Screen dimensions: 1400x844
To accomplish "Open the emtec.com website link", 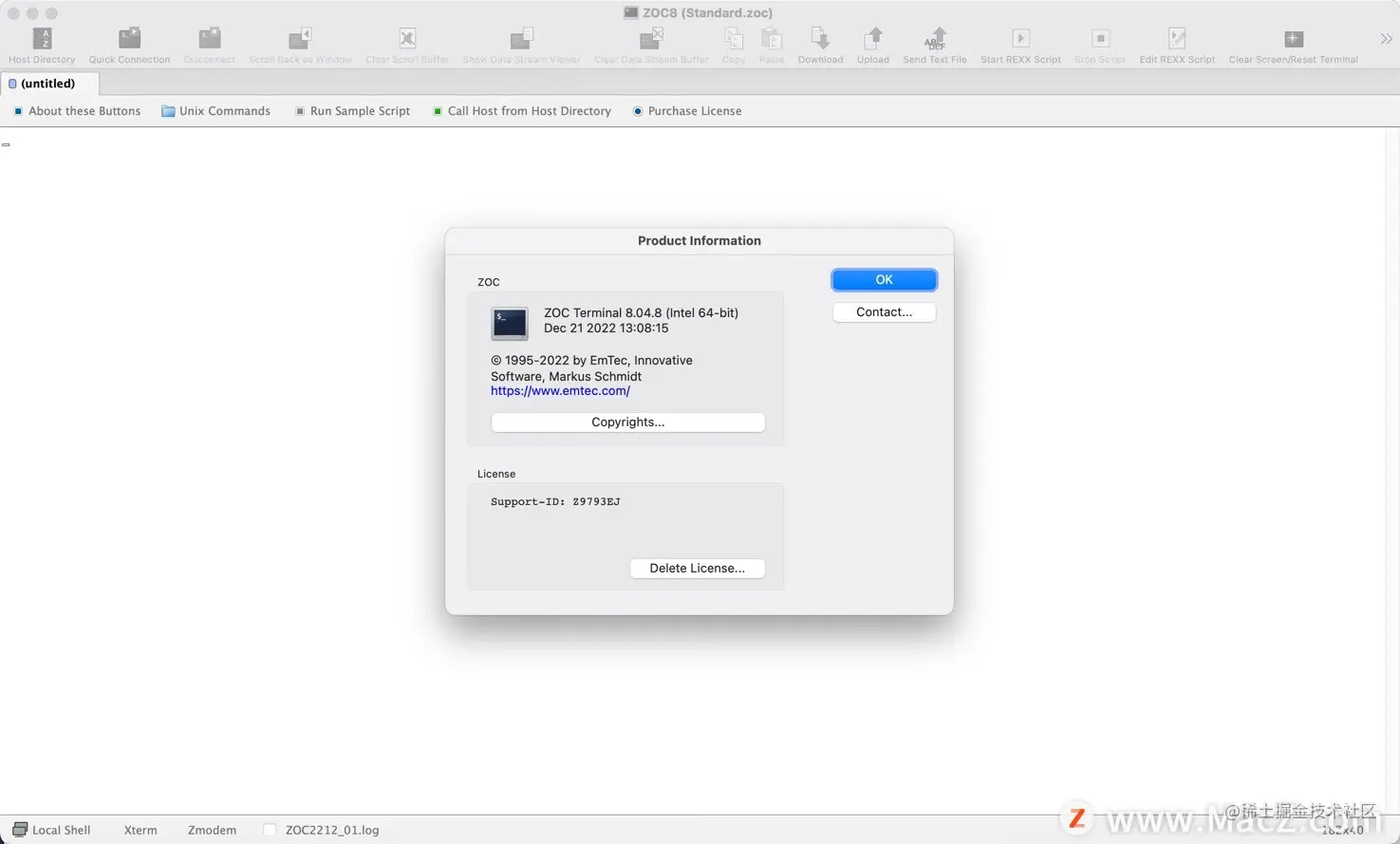I will tap(560, 391).
